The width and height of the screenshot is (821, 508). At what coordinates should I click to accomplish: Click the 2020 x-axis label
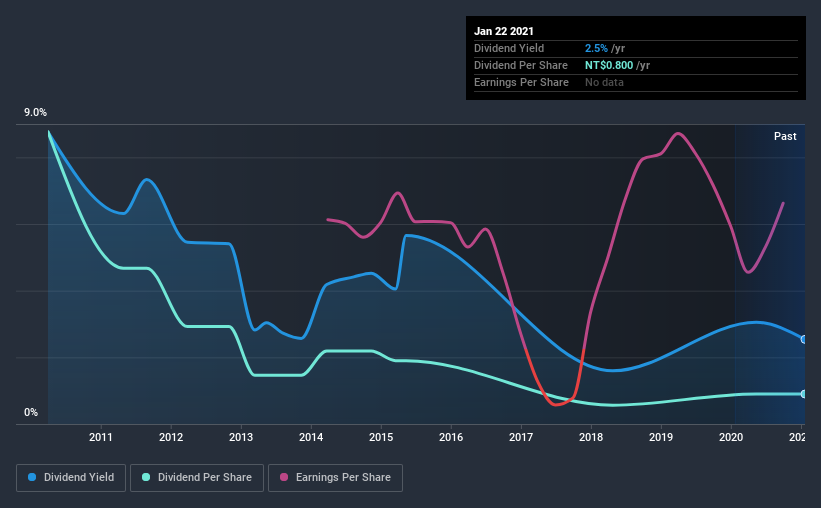[x=731, y=437]
